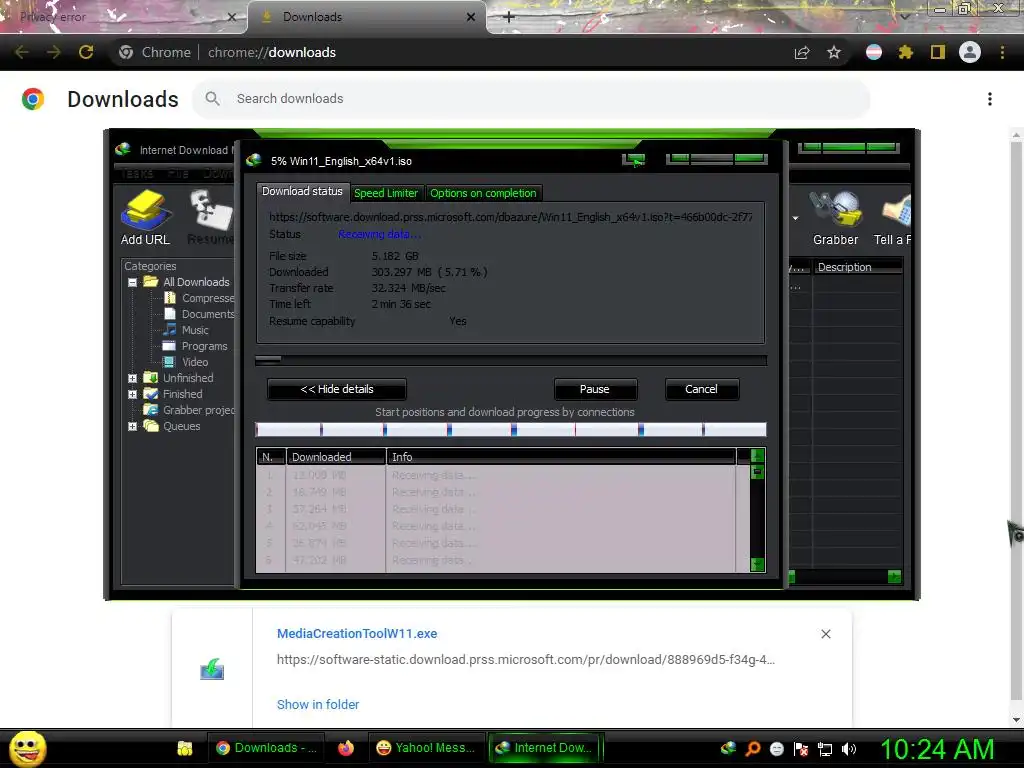
Task: Open the smiley Start button
Action: [x=27, y=748]
